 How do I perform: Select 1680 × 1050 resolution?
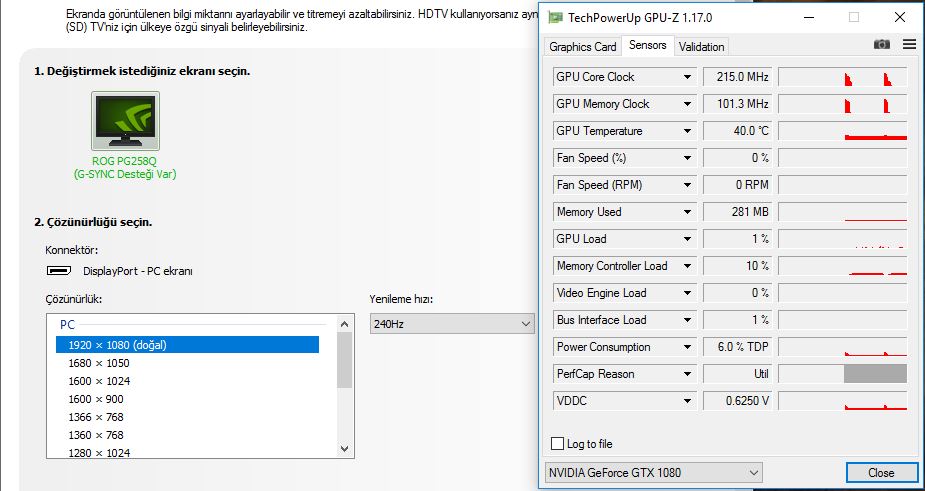click(99, 363)
